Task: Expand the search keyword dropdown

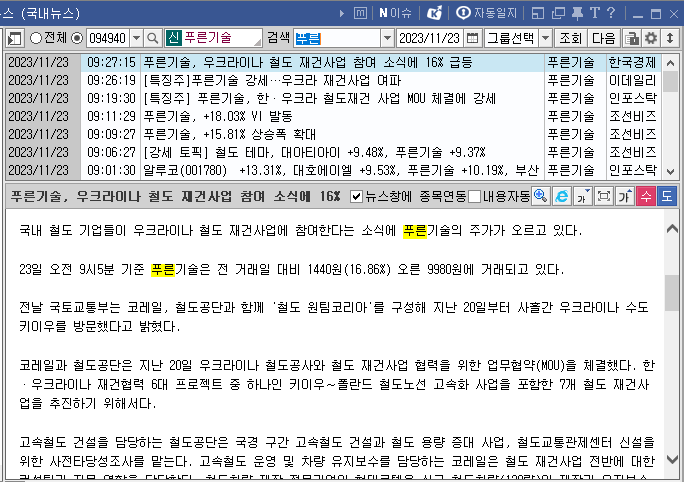Action: 387,38
